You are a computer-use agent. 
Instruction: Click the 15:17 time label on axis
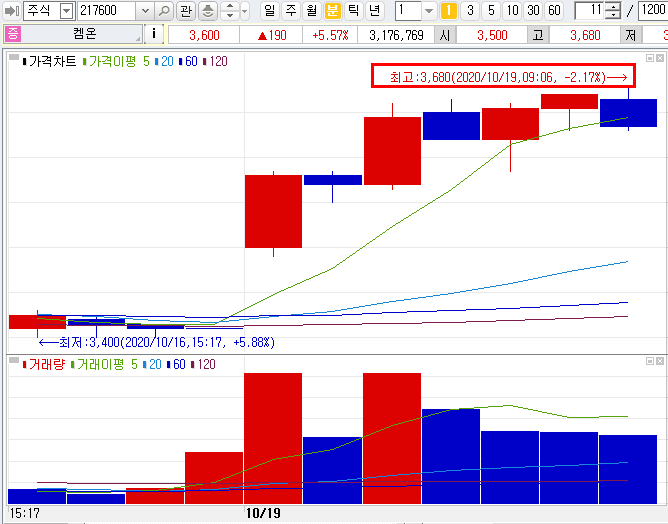[24, 513]
